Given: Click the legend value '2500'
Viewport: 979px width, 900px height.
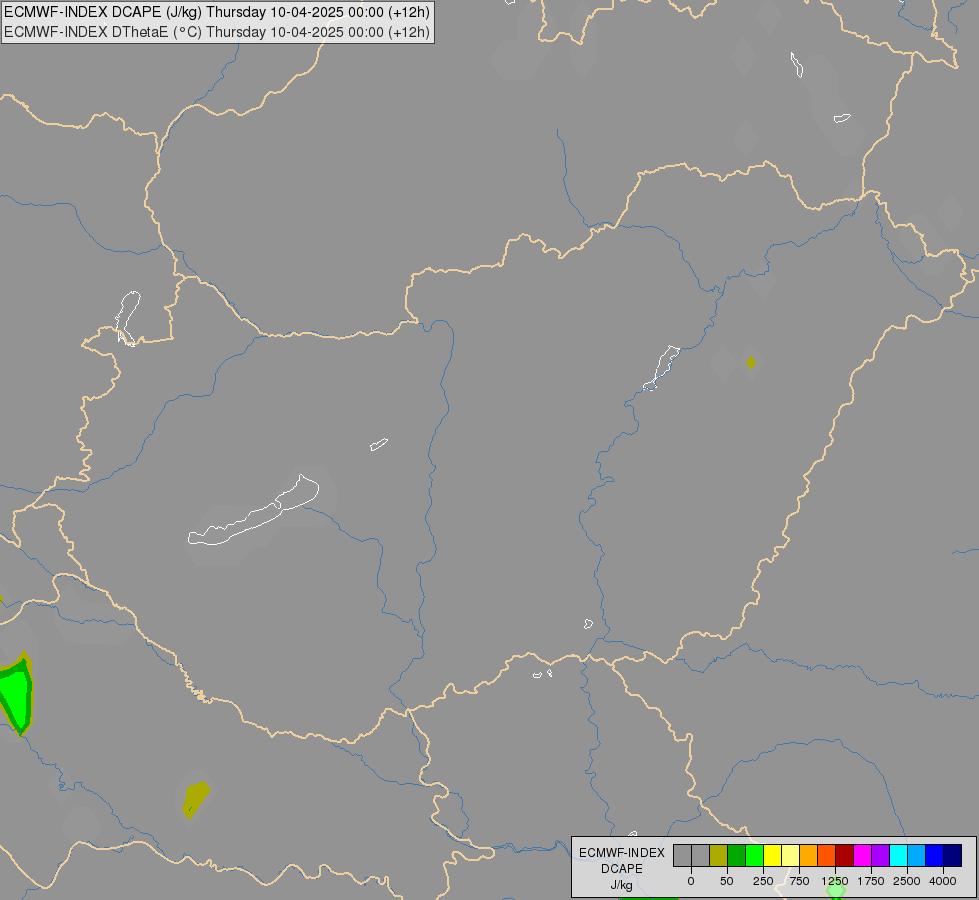Looking at the screenshot, I should (x=907, y=881).
